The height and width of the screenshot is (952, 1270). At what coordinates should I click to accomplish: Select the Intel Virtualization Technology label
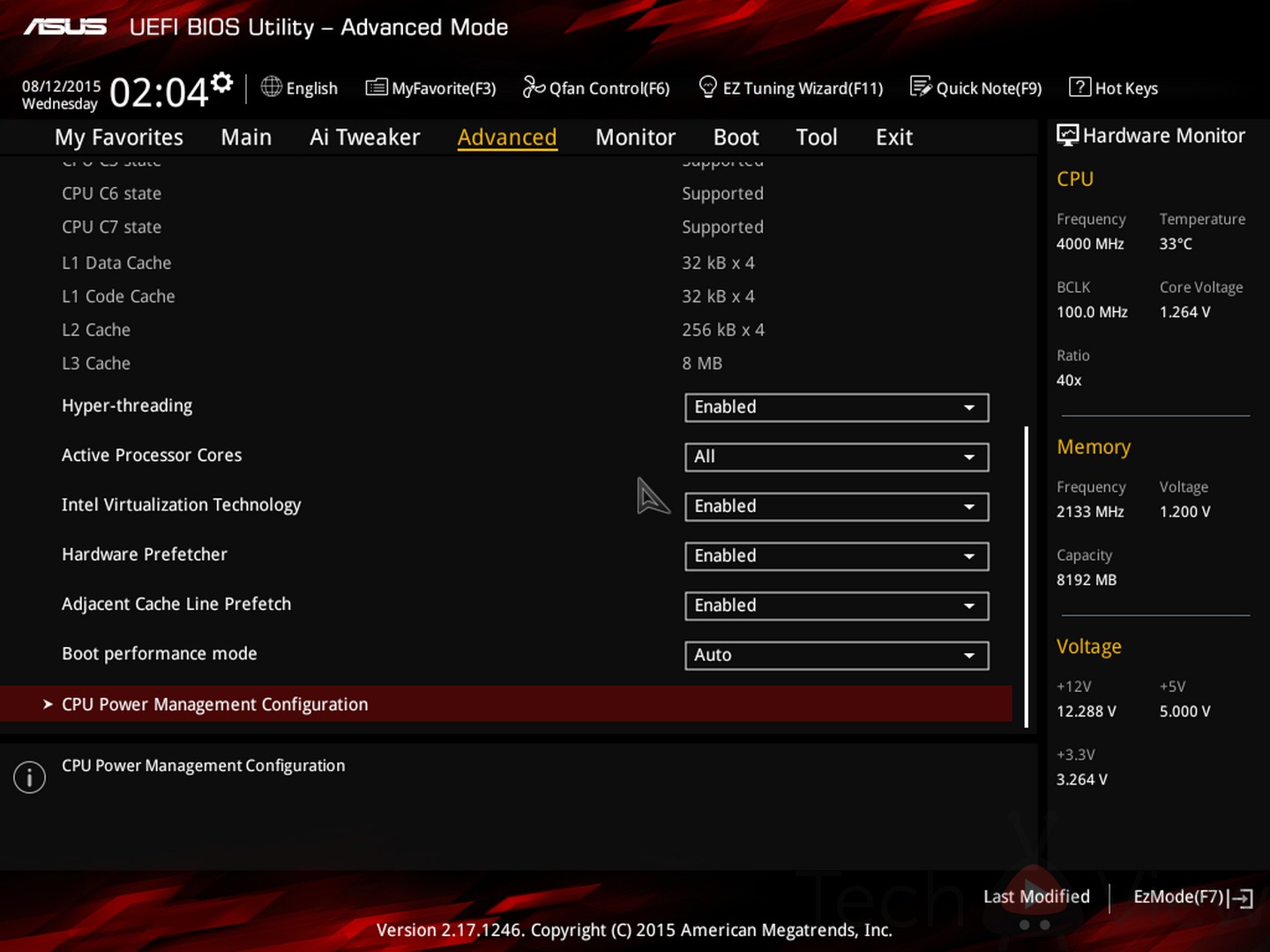click(x=182, y=505)
